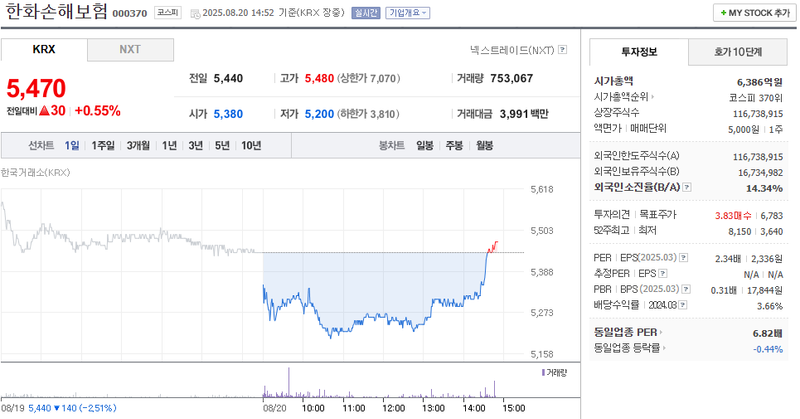
Task: Click 외국인보유주식수(B) 16,734,982 value
Action: pos(760,173)
